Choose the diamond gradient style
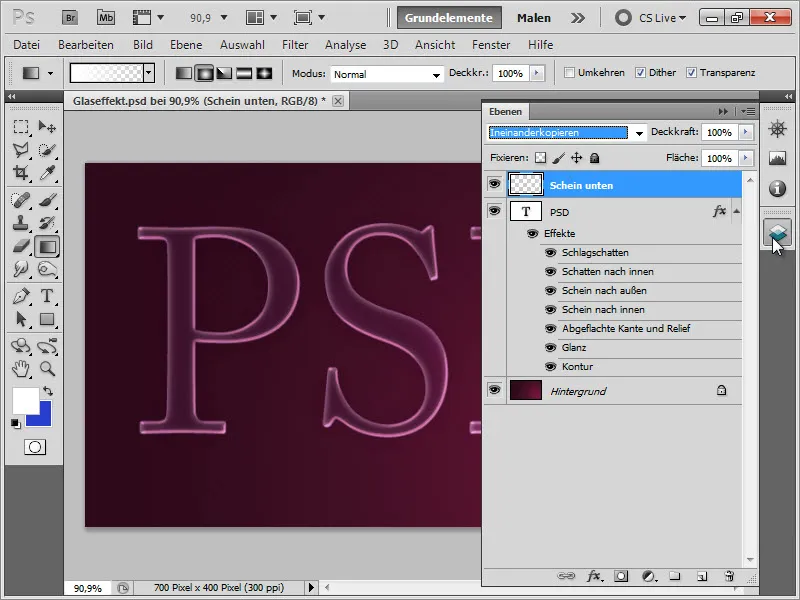Image resolution: width=800 pixels, height=600 pixels. click(264, 73)
